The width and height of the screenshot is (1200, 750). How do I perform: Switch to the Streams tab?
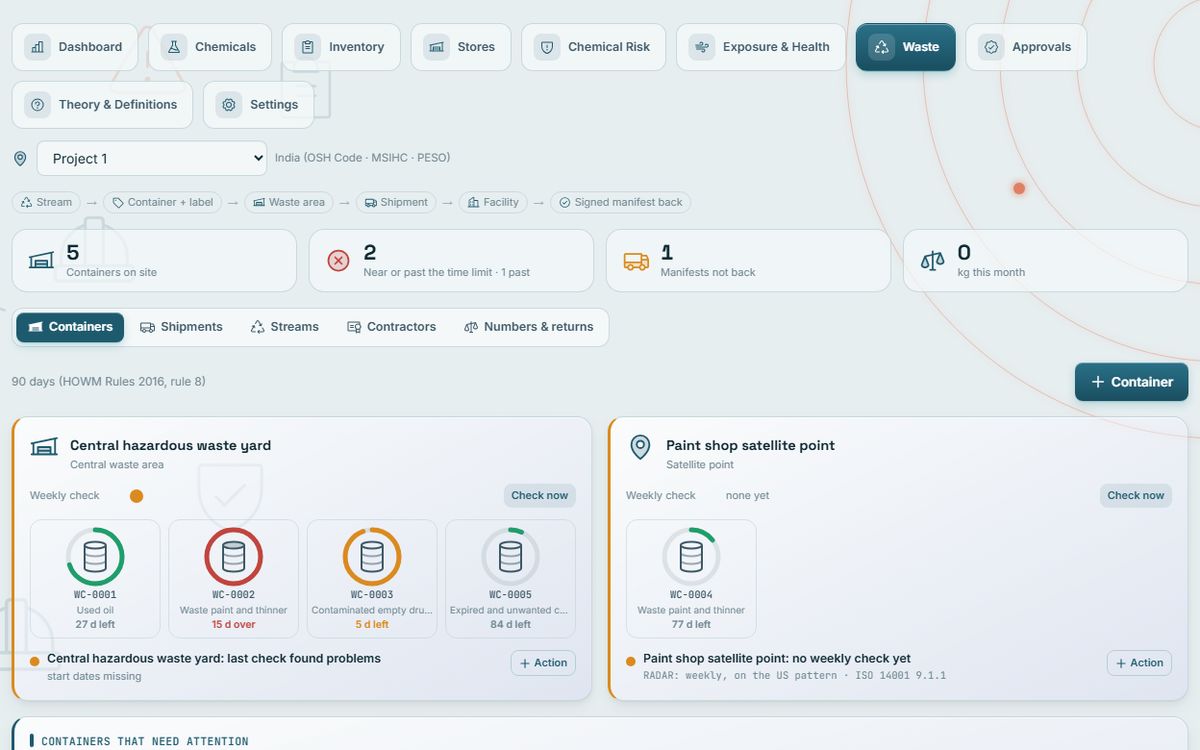click(284, 327)
